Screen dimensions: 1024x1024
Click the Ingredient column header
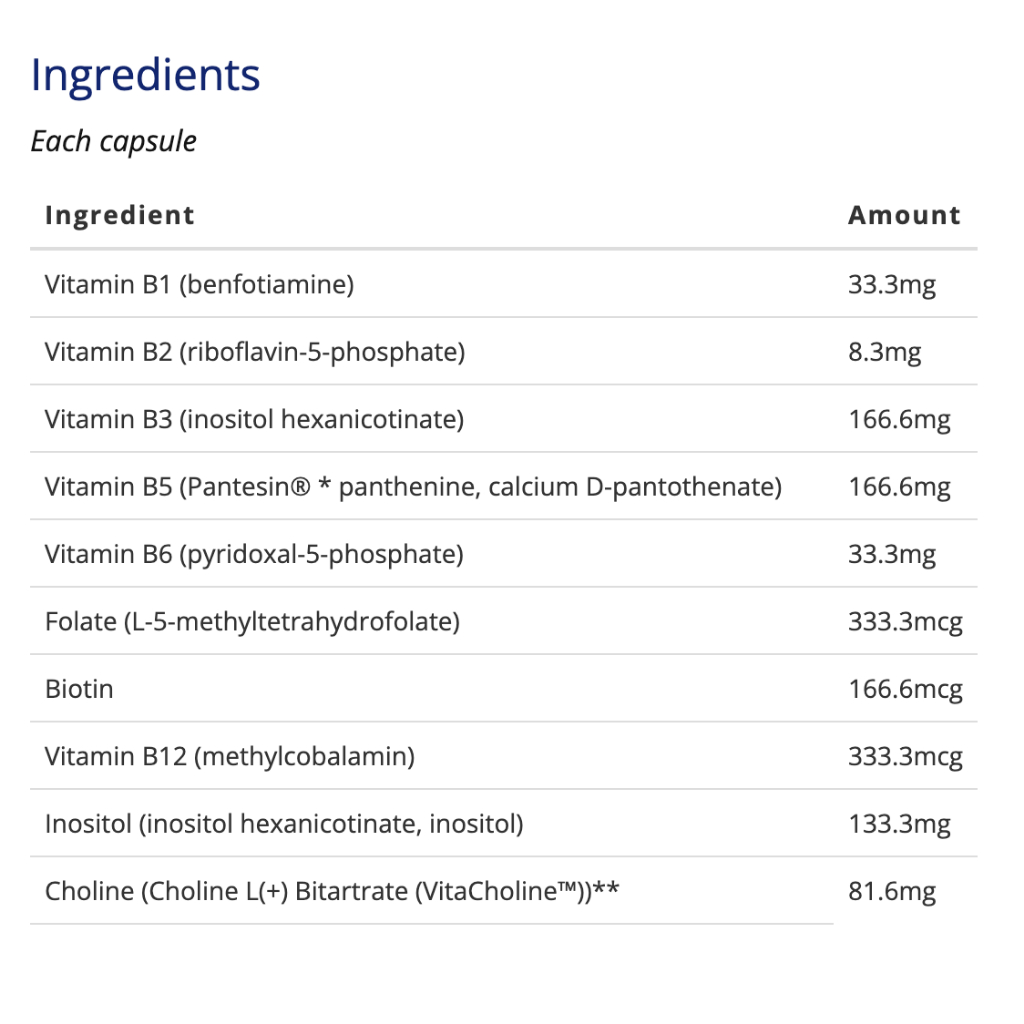click(x=120, y=215)
